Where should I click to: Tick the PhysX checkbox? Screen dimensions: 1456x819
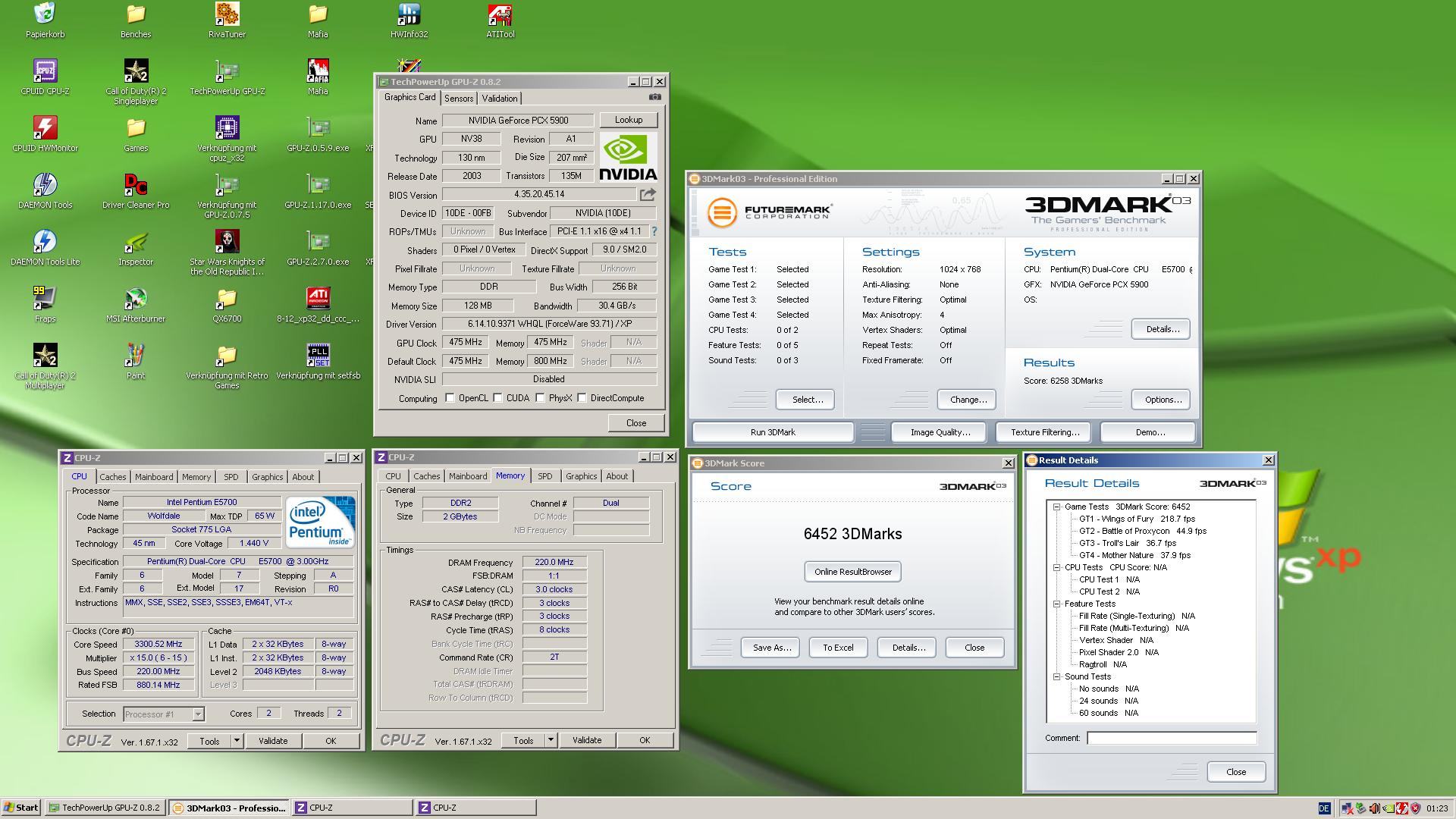click(x=541, y=398)
